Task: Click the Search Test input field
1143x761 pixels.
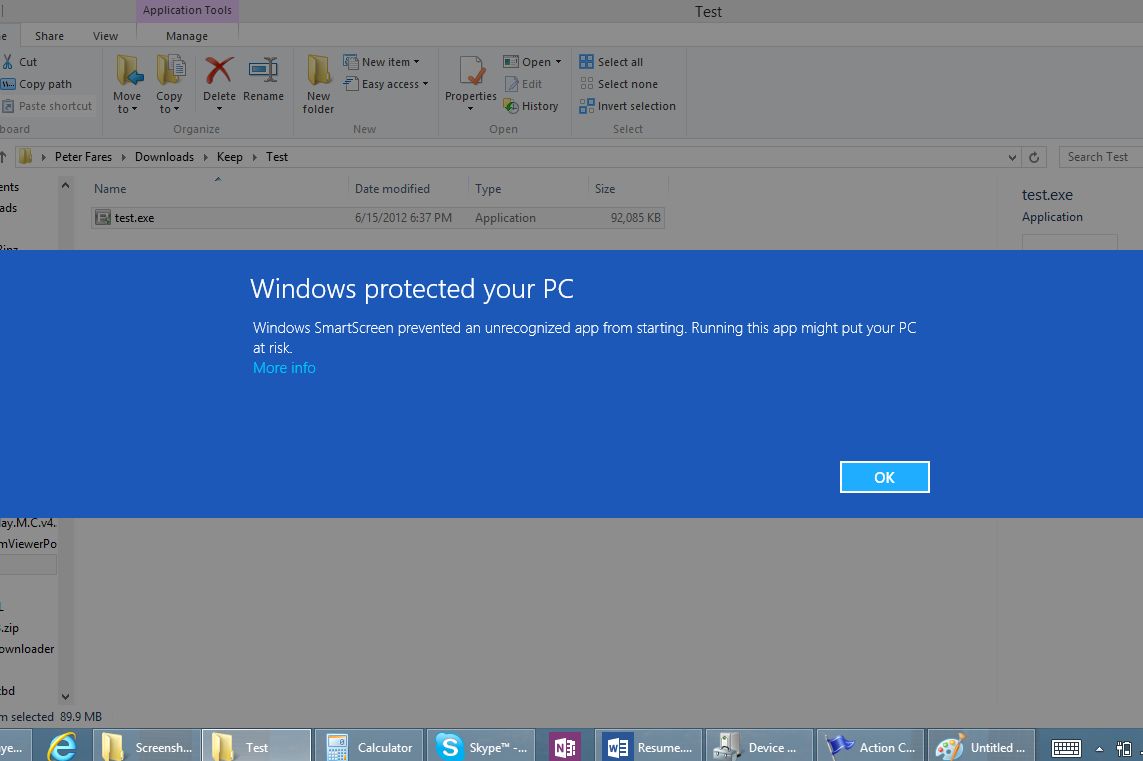Action: point(1101,157)
